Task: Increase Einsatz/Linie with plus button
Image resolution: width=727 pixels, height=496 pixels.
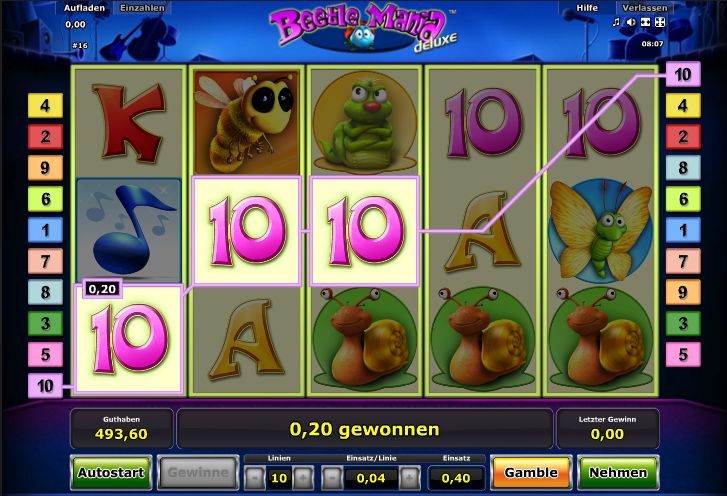Action: point(410,478)
